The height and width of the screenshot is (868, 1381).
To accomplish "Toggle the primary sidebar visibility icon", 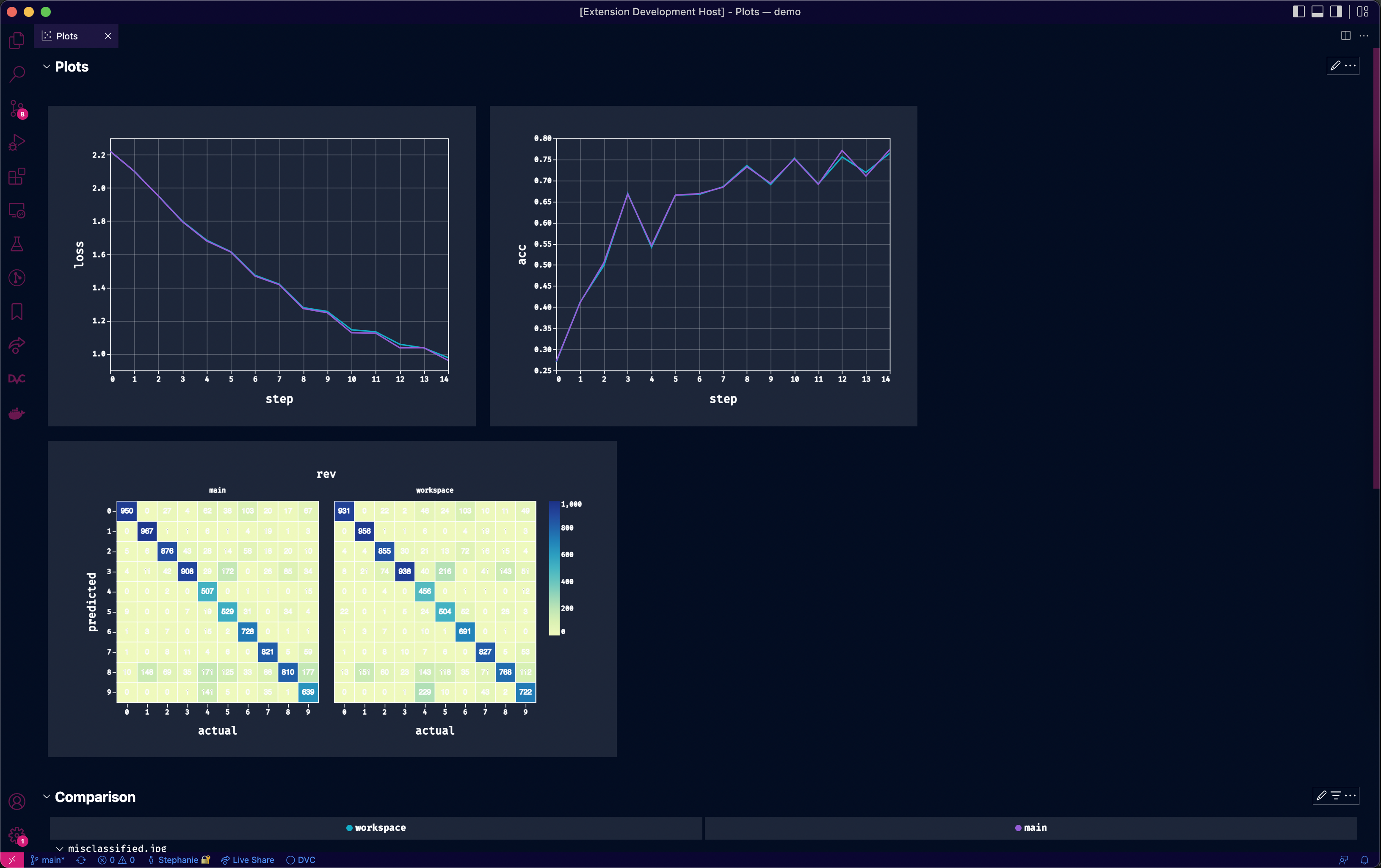I will [1298, 11].
